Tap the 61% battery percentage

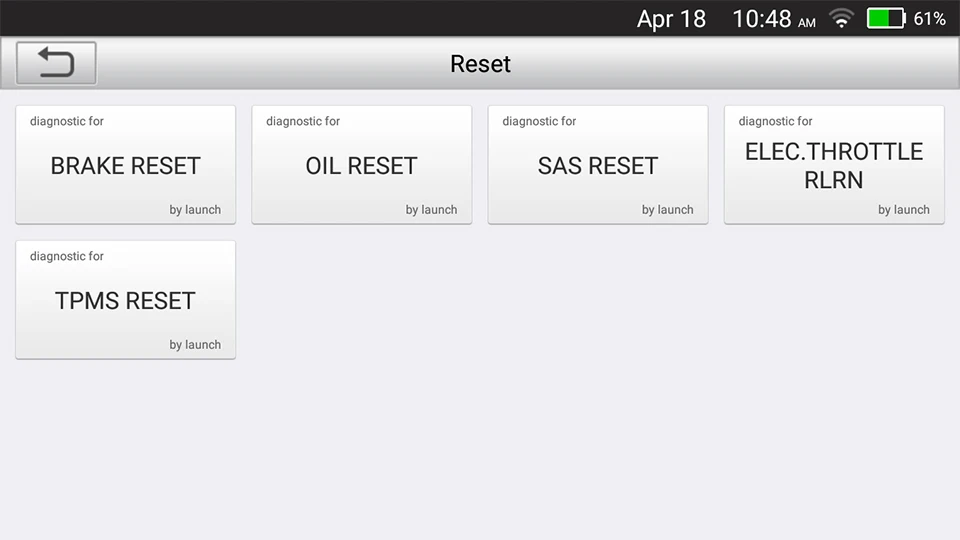coord(929,19)
